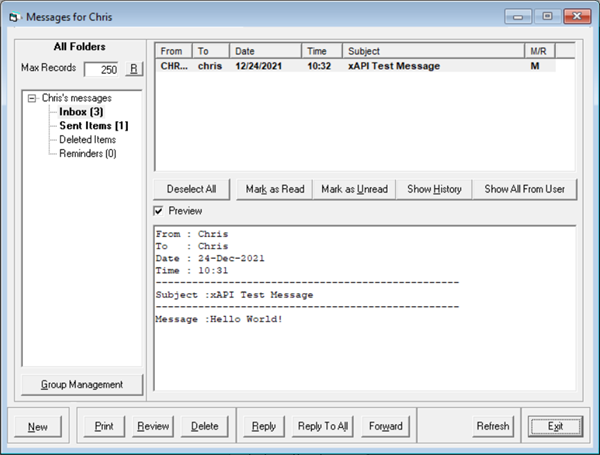Image resolution: width=600 pixels, height=455 pixels.
Task: Click inside the Max Records field
Action: (x=102, y=69)
